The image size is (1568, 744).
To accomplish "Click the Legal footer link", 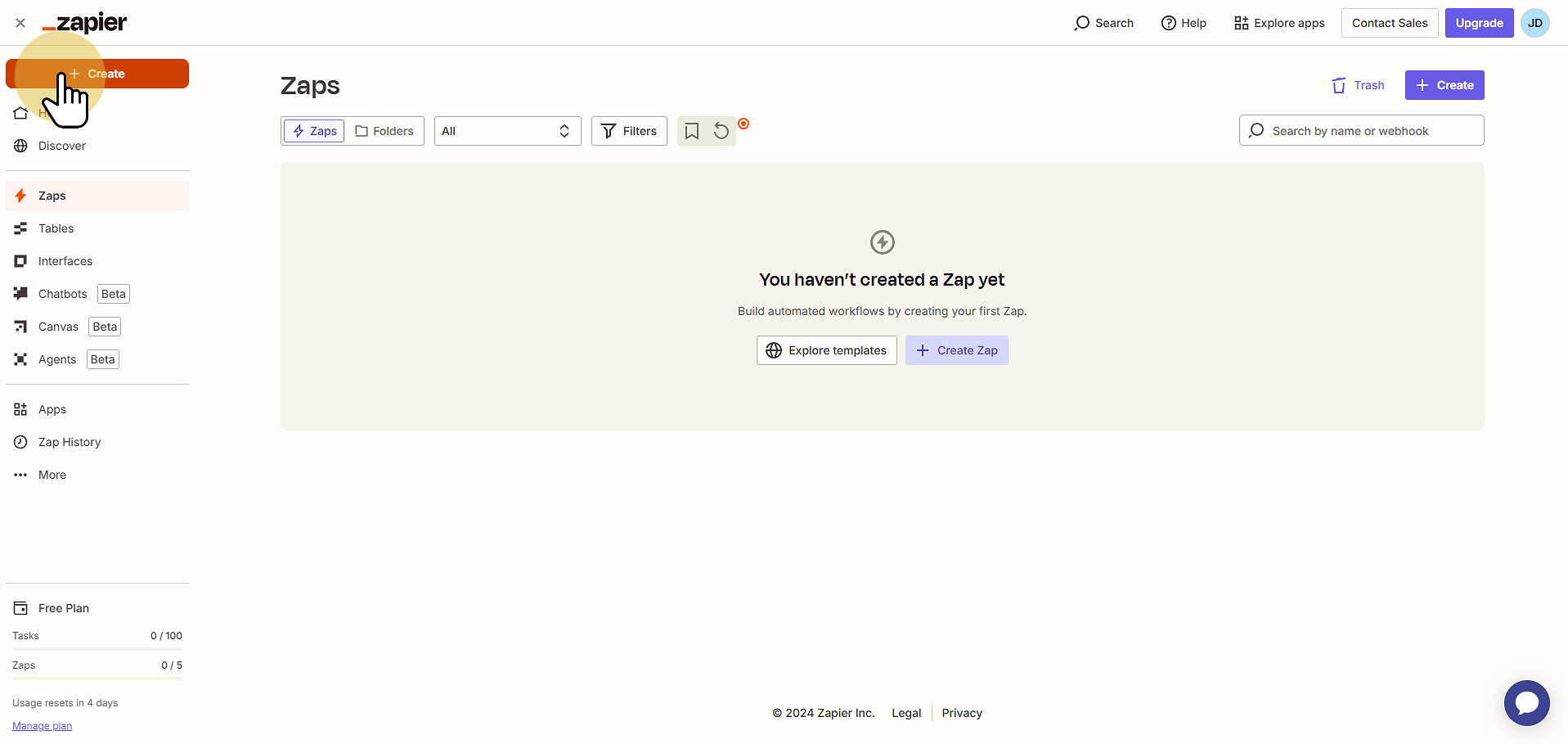I will tap(906, 713).
